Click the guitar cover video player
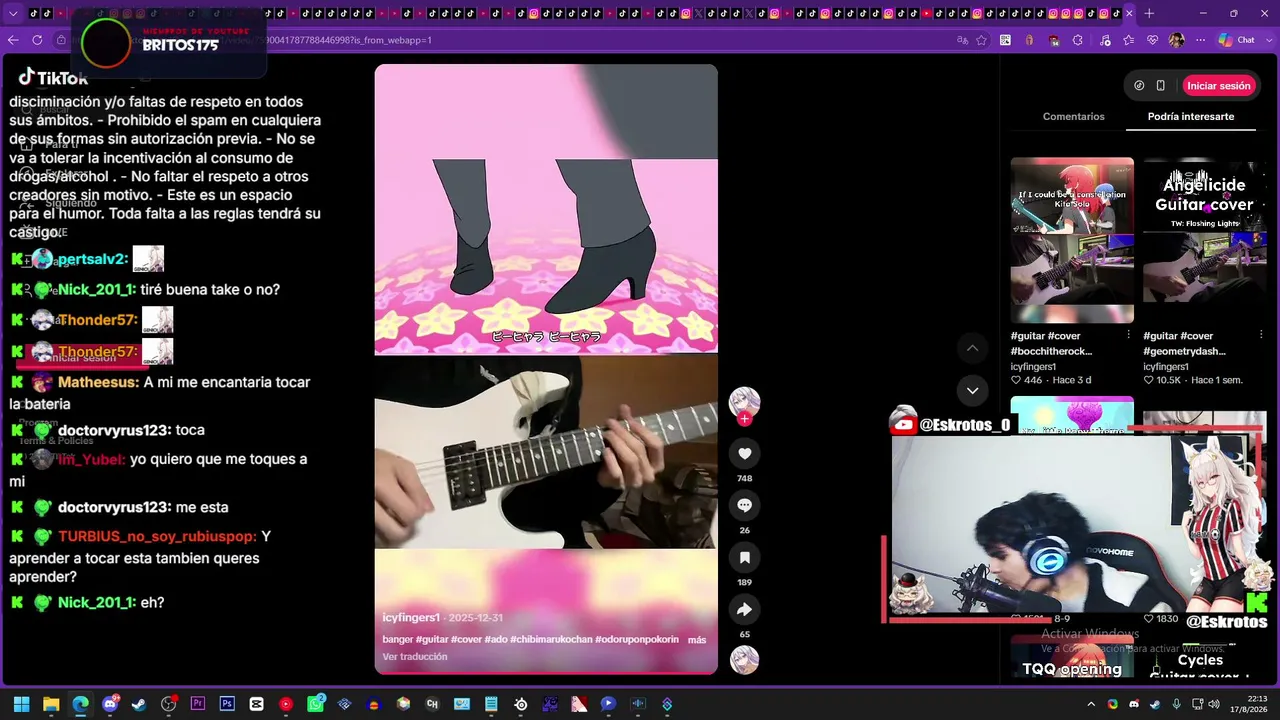This screenshot has height=720, width=1280. pos(546,369)
